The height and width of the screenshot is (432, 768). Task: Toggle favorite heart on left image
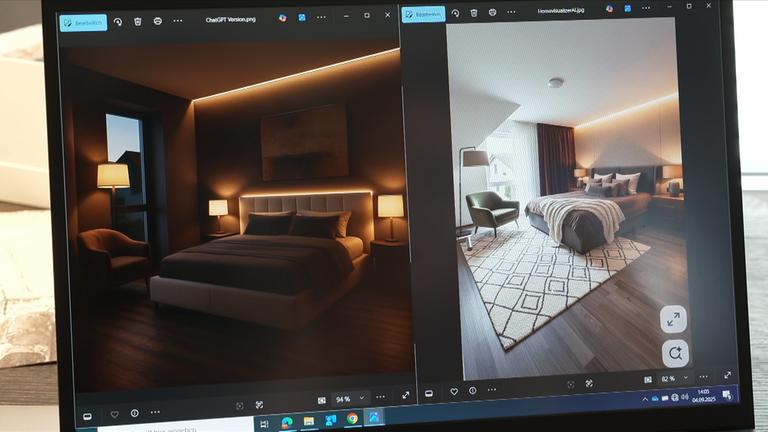pyautogui.click(x=114, y=413)
